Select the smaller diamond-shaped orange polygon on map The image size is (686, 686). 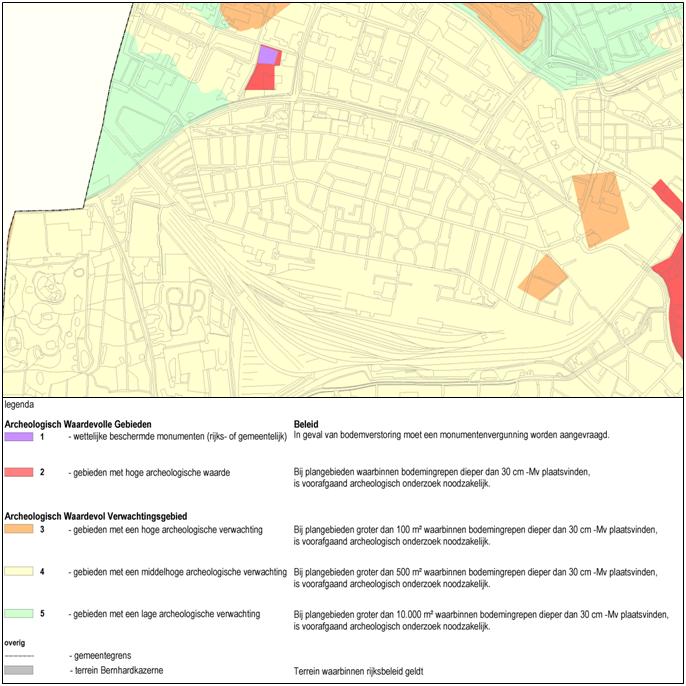point(543,278)
